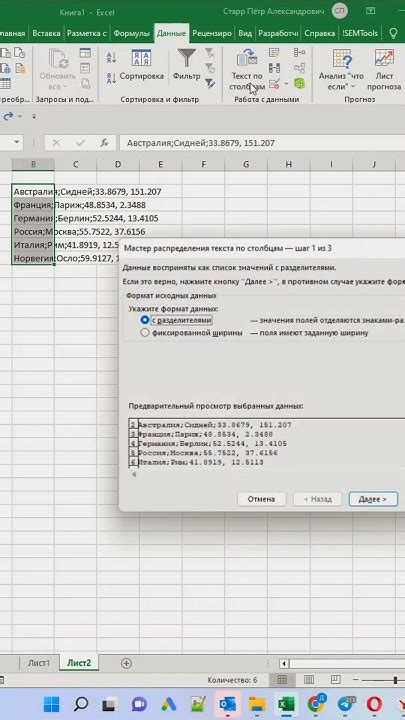
Task: Select the 'с разделителями' radio option
Action: pyautogui.click(x=146, y=320)
